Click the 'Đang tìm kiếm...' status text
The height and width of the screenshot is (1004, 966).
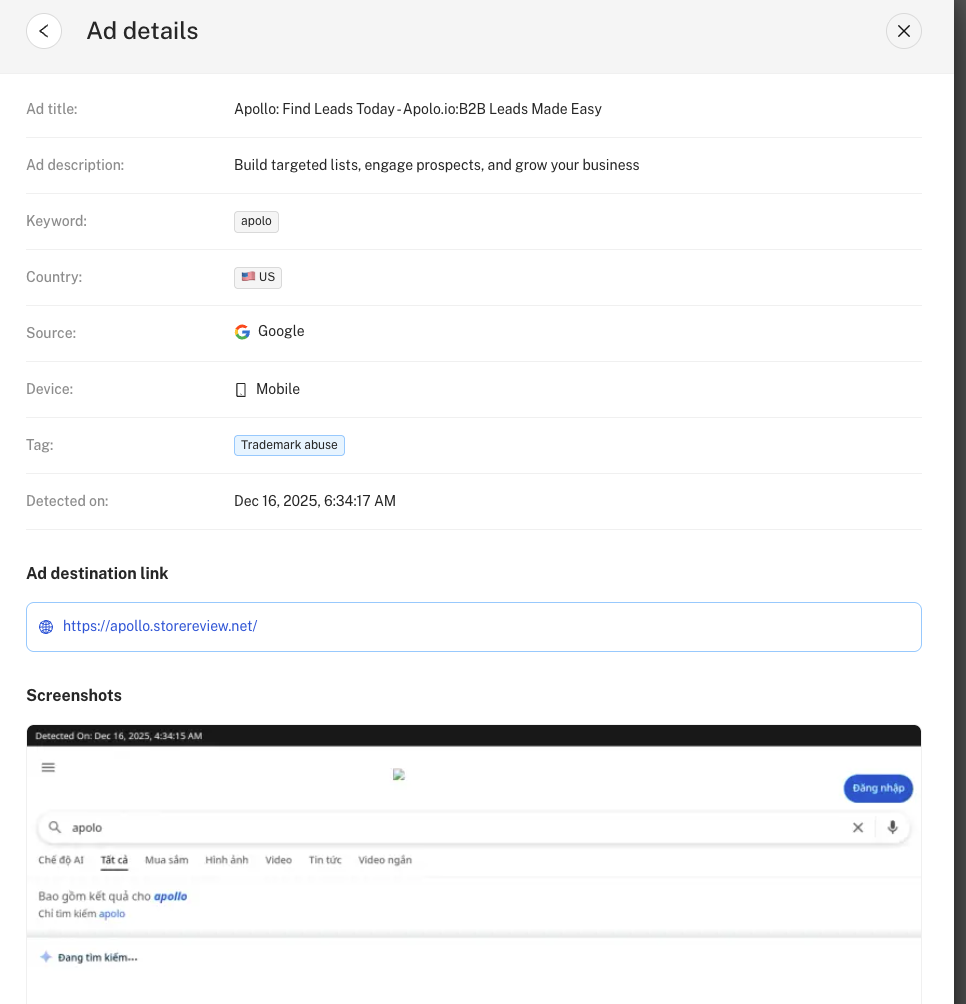click(x=97, y=958)
